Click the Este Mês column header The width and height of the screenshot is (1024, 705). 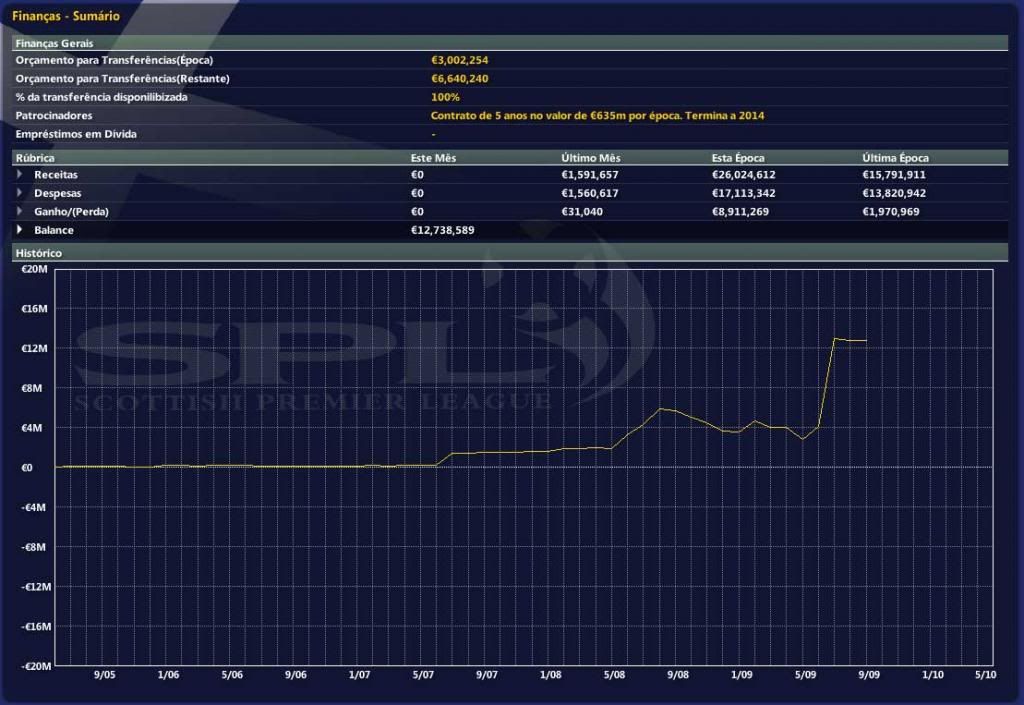pyautogui.click(x=434, y=158)
